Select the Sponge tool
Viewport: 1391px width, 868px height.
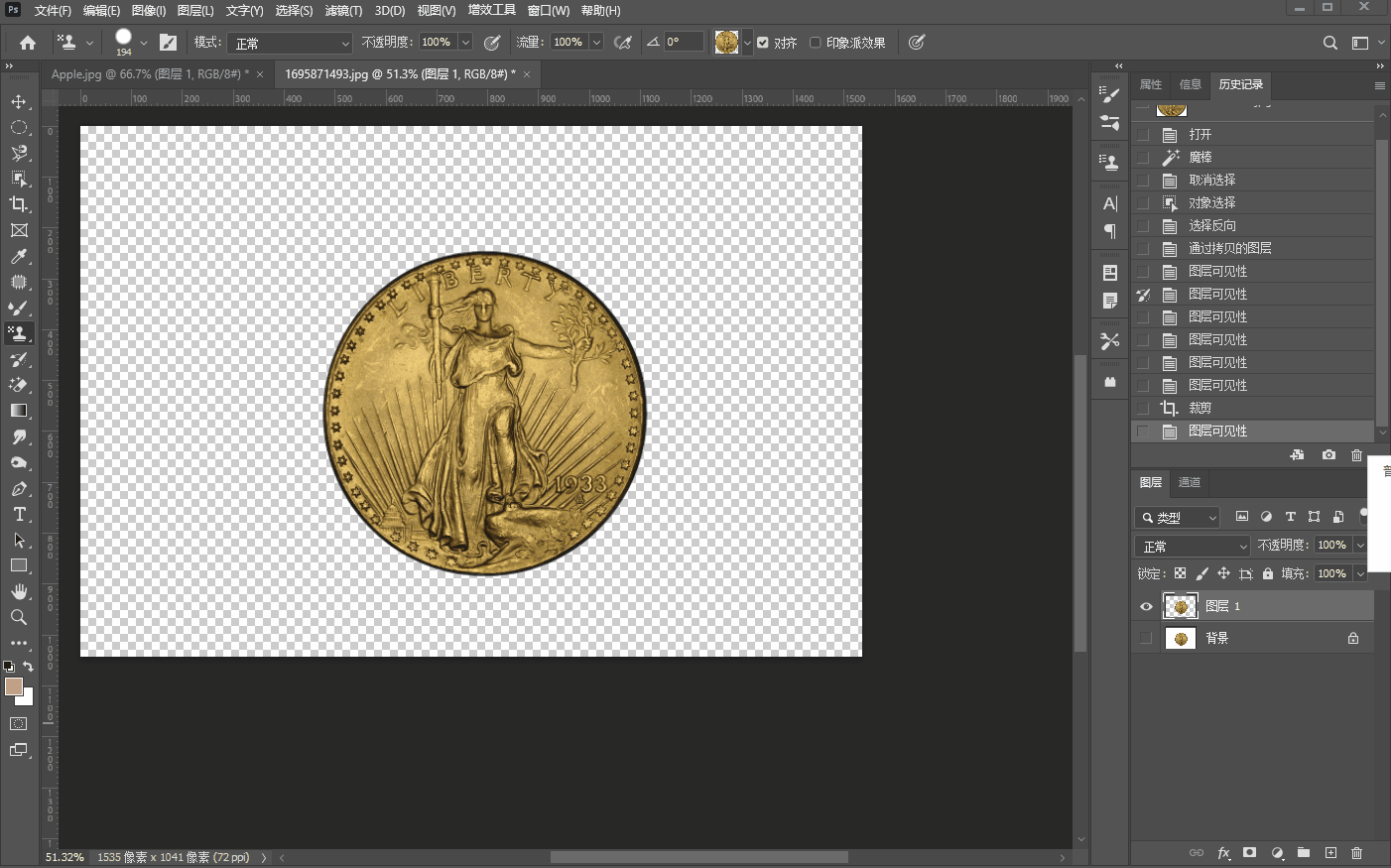point(19,462)
